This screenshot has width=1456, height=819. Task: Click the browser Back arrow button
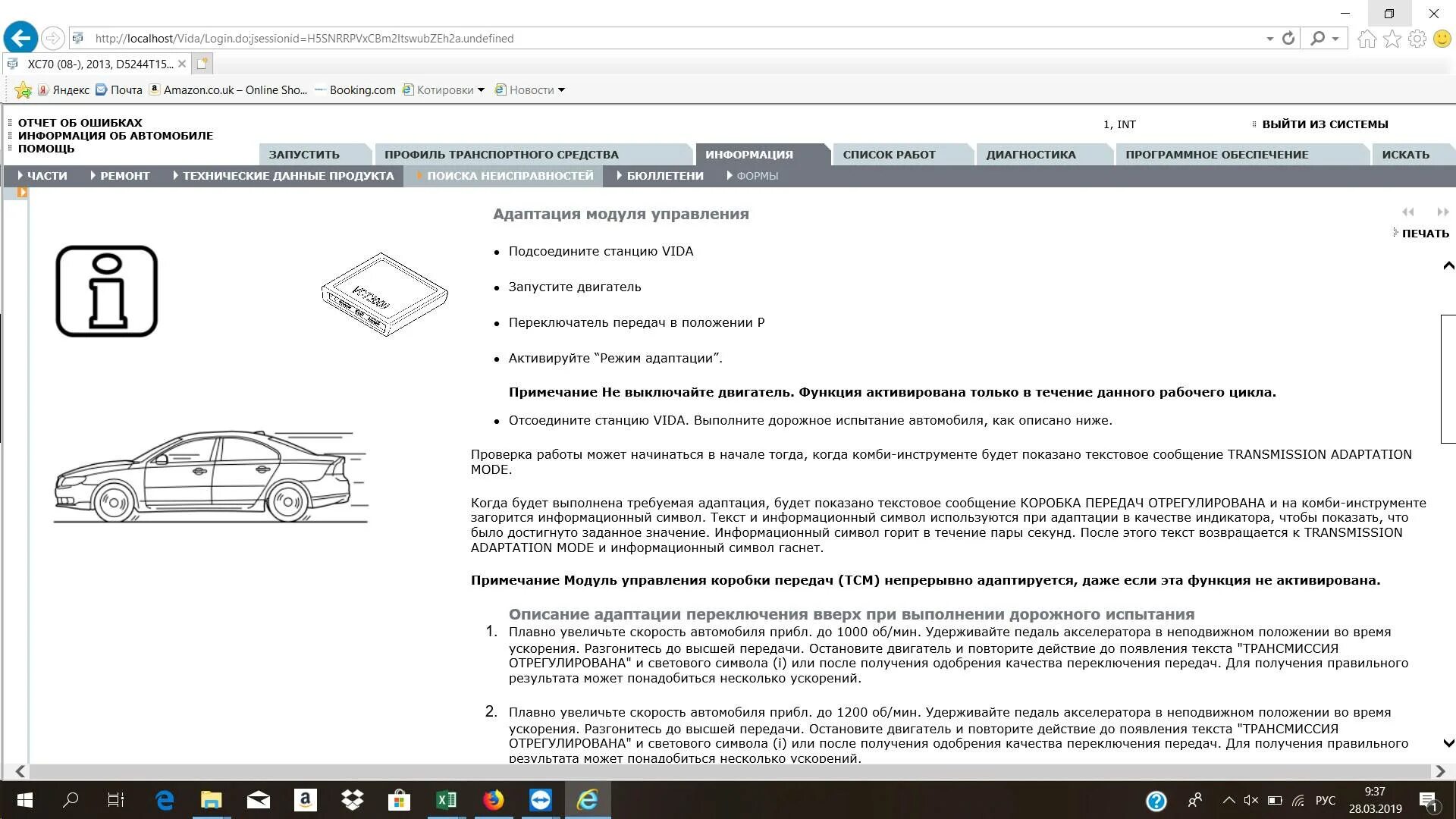point(20,38)
